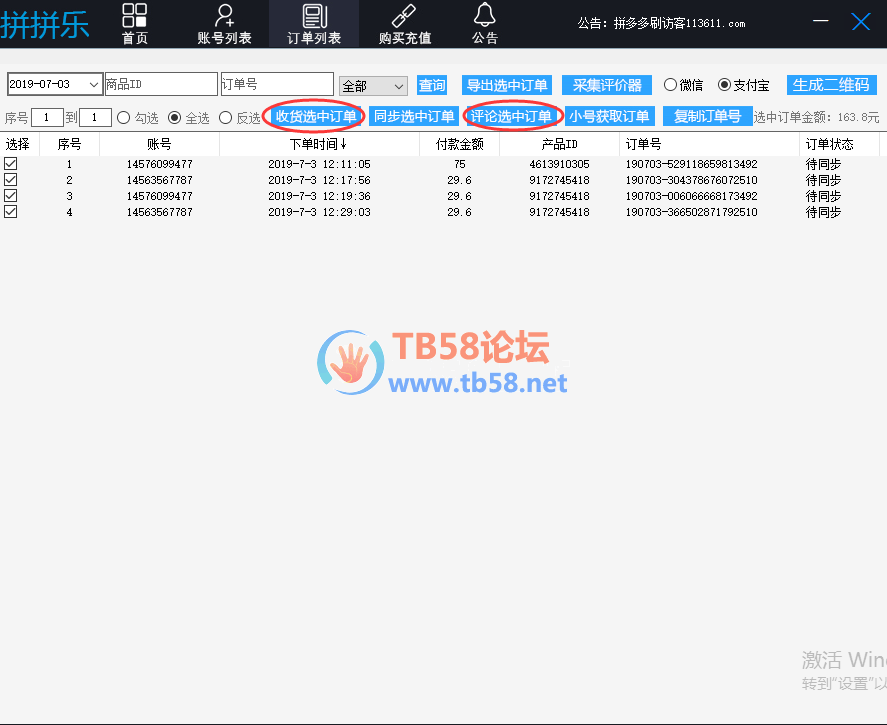Click order time 2019-7-3 12:29:03
The height and width of the screenshot is (725, 887).
(319, 212)
